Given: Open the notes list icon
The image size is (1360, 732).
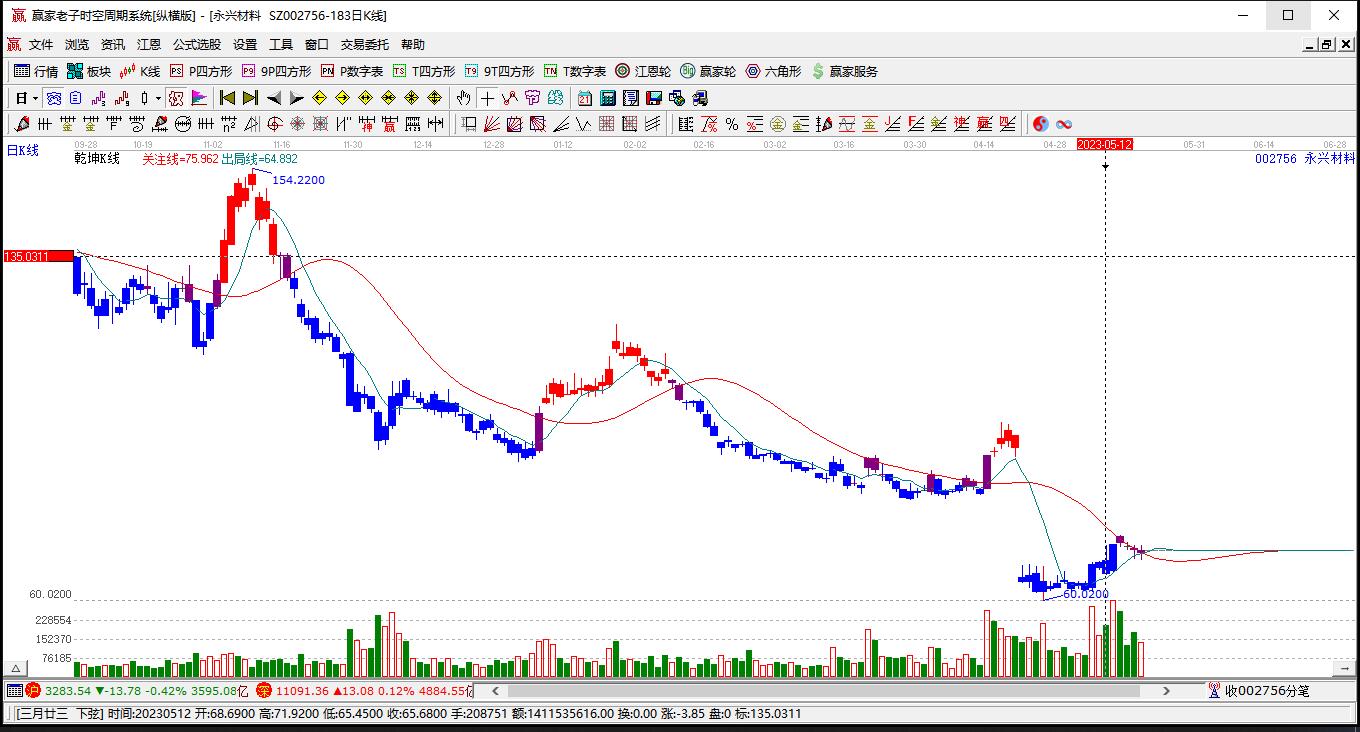Looking at the screenshot, I should click(x=631, y=98).
